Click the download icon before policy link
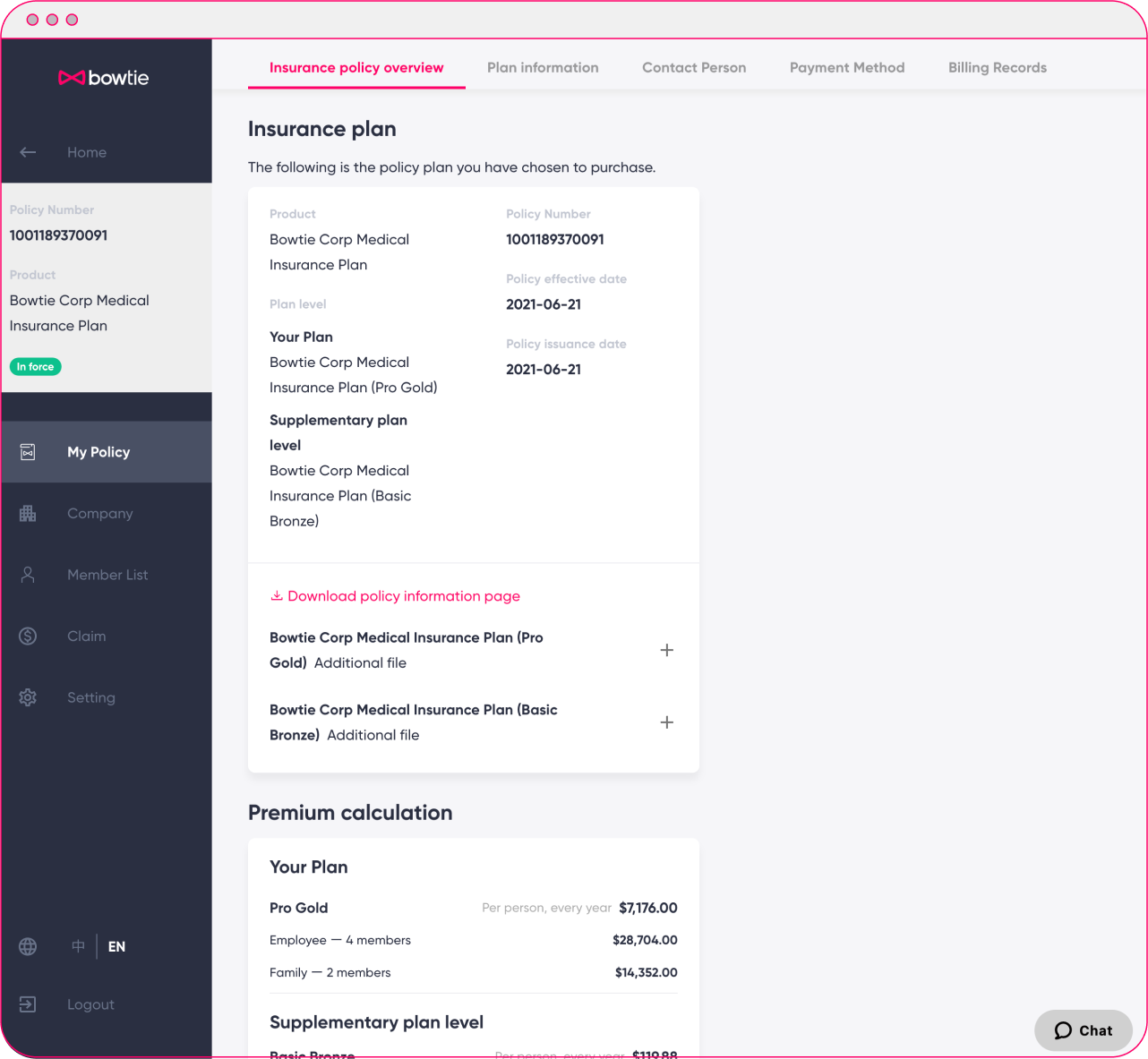Image resolution: width=1148 pixels, height=1059 pixels. [277, 596]
